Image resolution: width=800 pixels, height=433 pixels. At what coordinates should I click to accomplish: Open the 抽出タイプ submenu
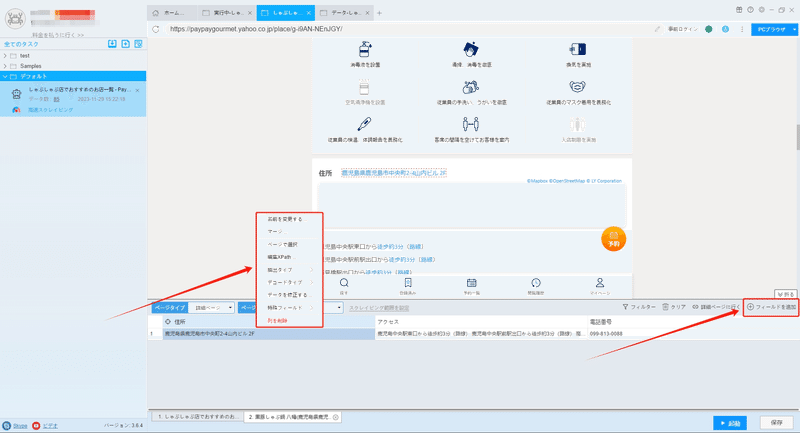pyautogui.click(x=289, y=269)
